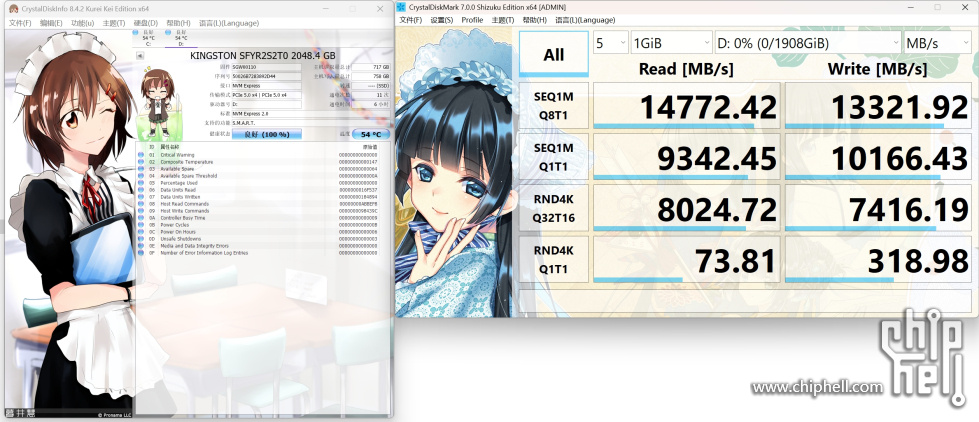
Task: Open test size dropdown showing 1GiB
Action: click(x=671, y=43)
